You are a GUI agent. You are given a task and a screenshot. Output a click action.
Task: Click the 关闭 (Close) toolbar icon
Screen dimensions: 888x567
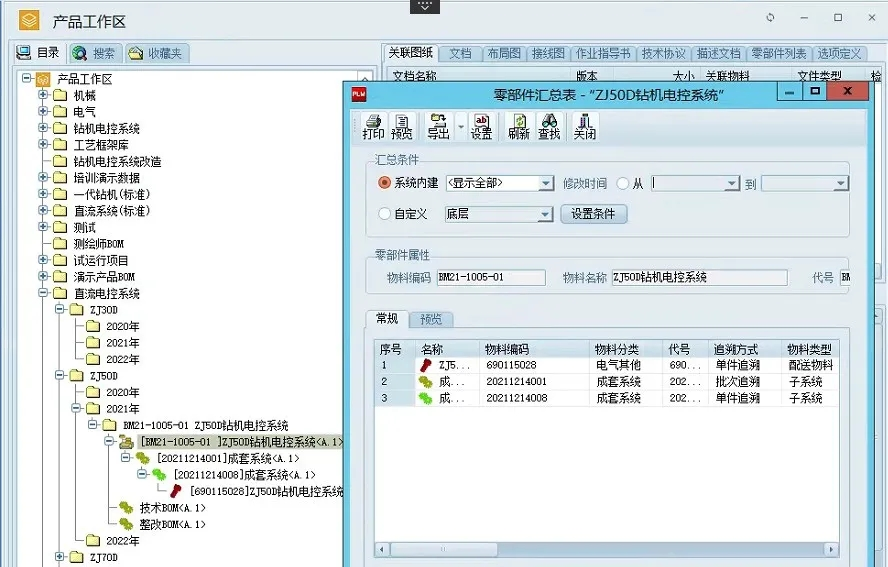click(584, 126)
